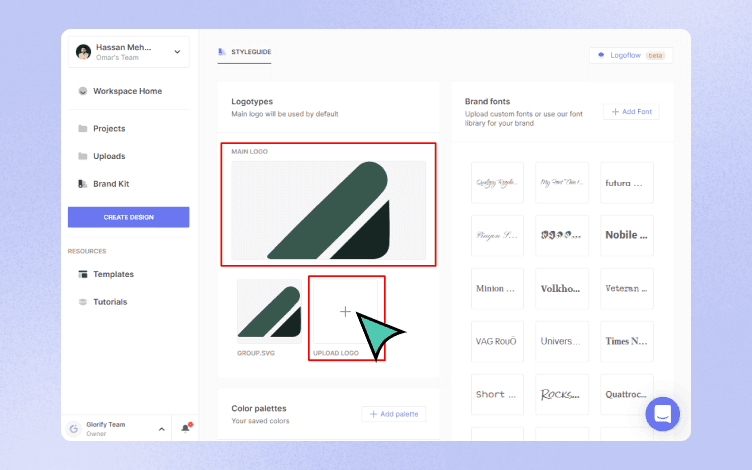Click the Brand fonts heading text

(x=487, y=102)
